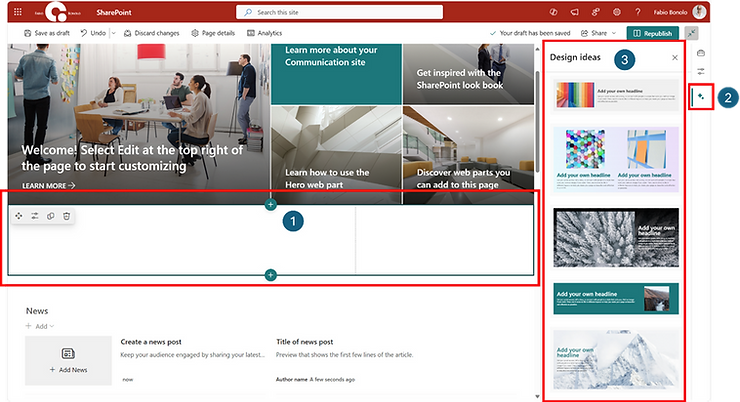740x402 pixels.
Task: Open Fabio Bonolo account avatar
Action: click(699, 12)
